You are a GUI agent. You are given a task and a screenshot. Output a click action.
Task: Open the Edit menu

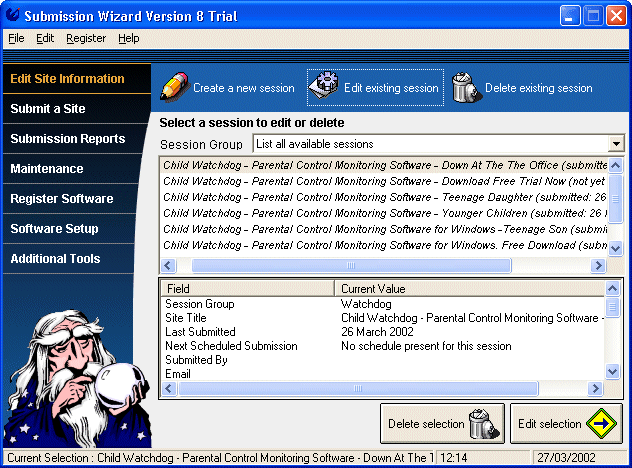coord(45,38)
